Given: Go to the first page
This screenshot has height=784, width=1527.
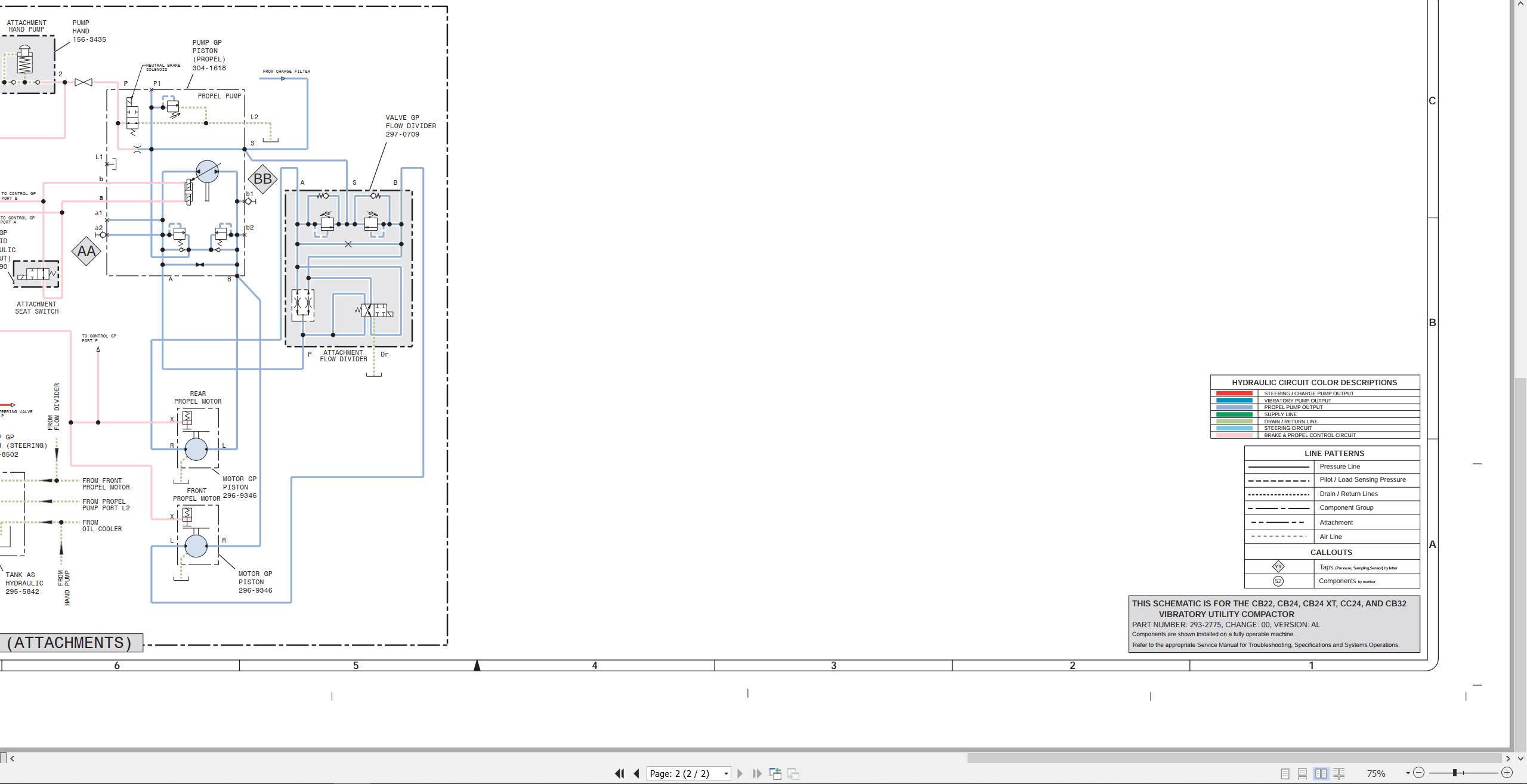Looking at the screenshot, I should [x=619, y=773].
